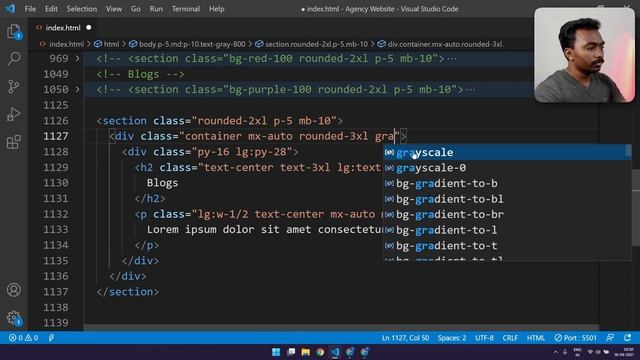Open the File menu

[x=30, y=9]
